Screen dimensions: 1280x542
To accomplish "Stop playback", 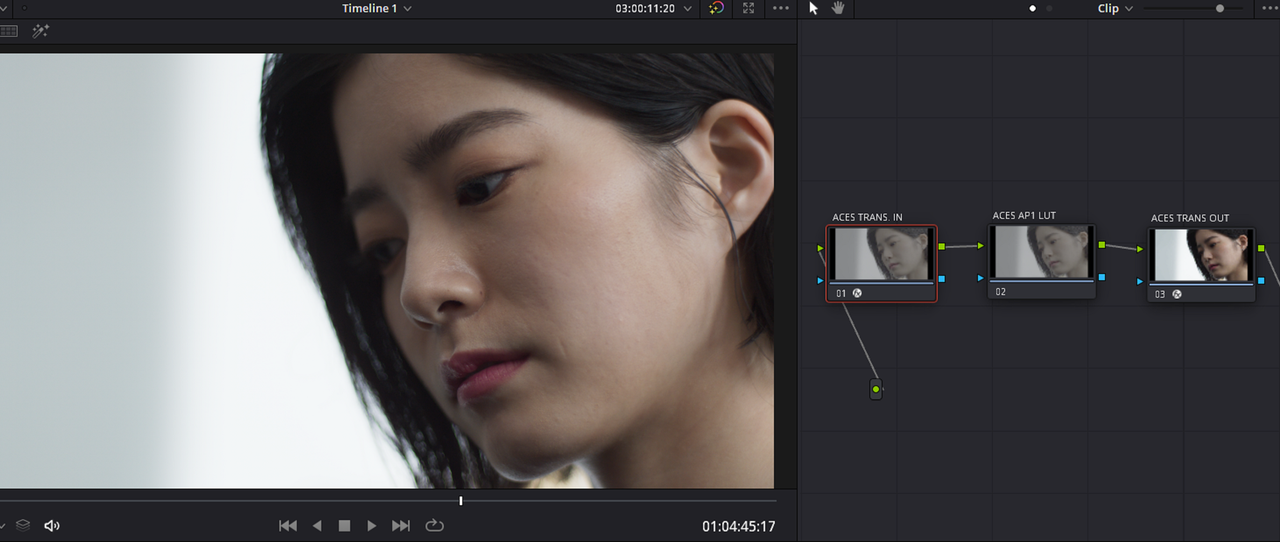I will point(344,525).
